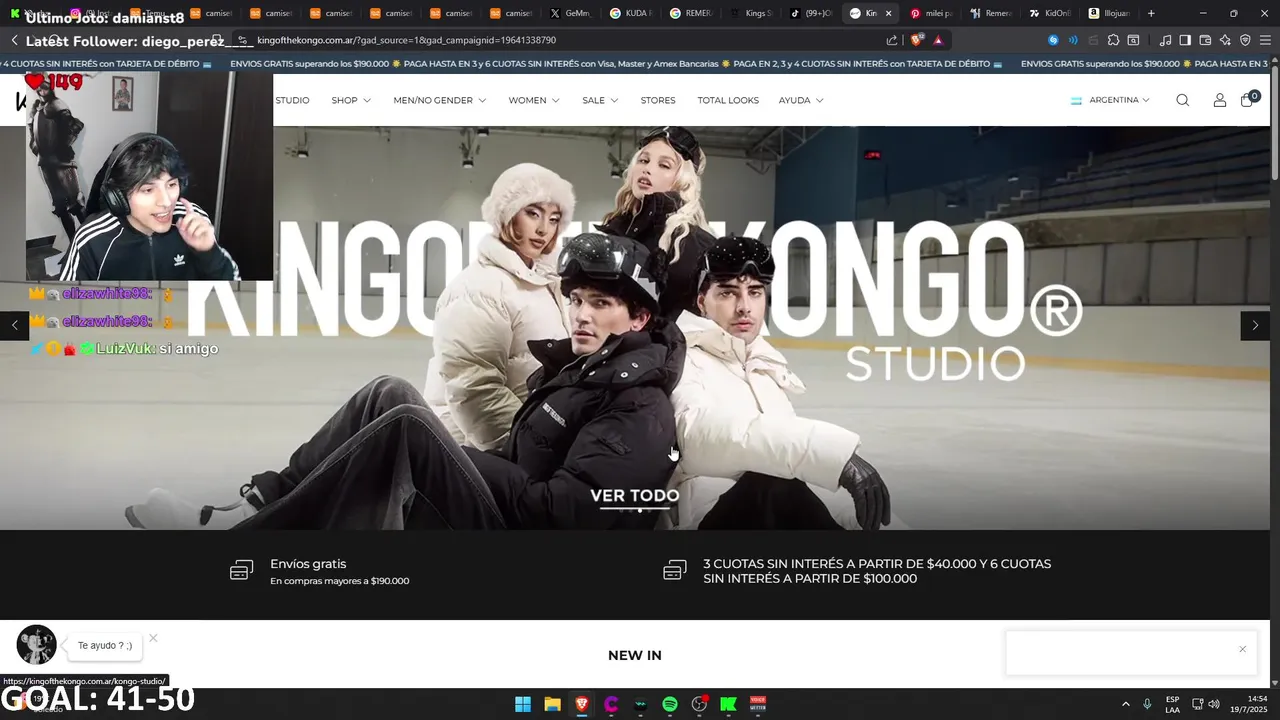Image resolution: width=1280 pixels, height=720 pixels.
Task: Open the STORES menu item
Action: [658, 100]
